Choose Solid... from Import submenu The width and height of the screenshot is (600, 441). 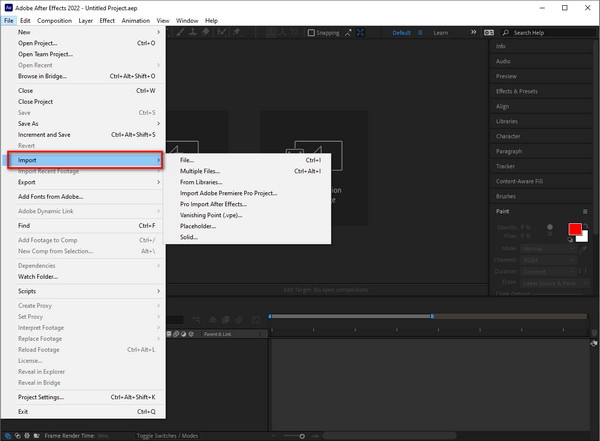(x=248, y=237)
